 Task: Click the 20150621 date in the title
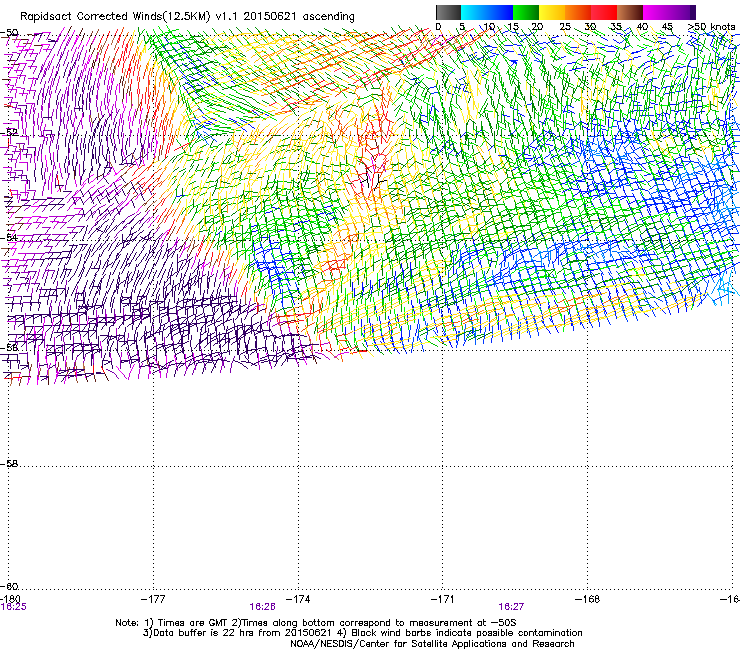[x=270, y=16]
